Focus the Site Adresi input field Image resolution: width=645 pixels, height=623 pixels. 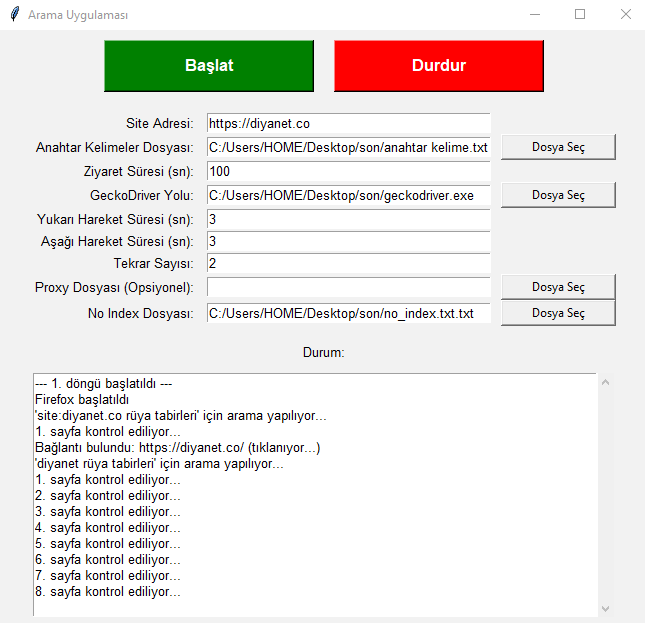[349, 123]
